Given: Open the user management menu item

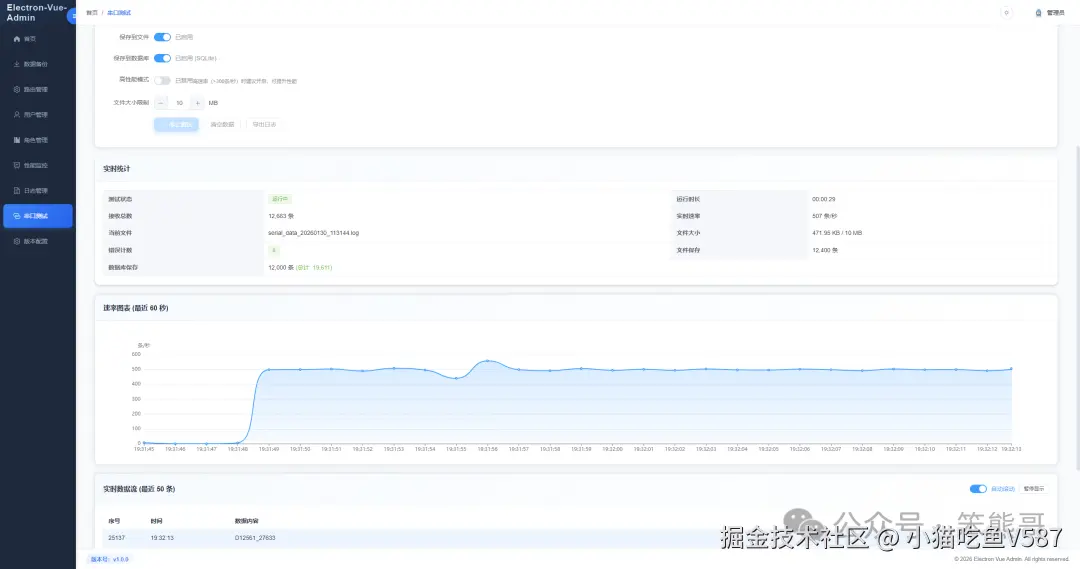Looking at the screenshot, I should tap(38, 115).
